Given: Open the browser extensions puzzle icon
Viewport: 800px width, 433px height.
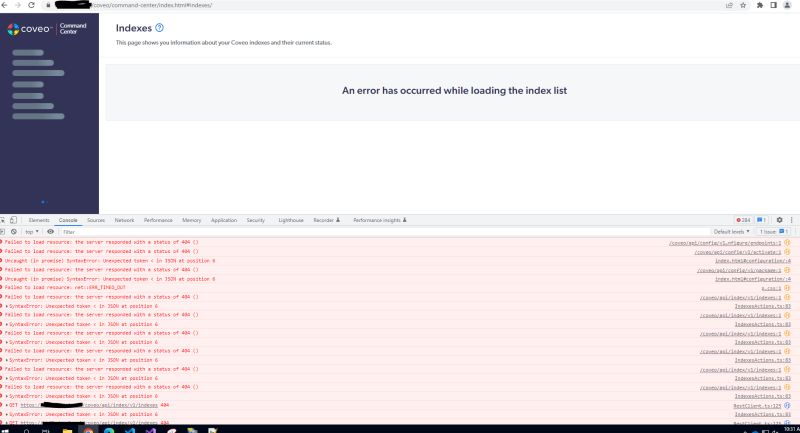Looking at the screenshot, I should pos(760,5).
